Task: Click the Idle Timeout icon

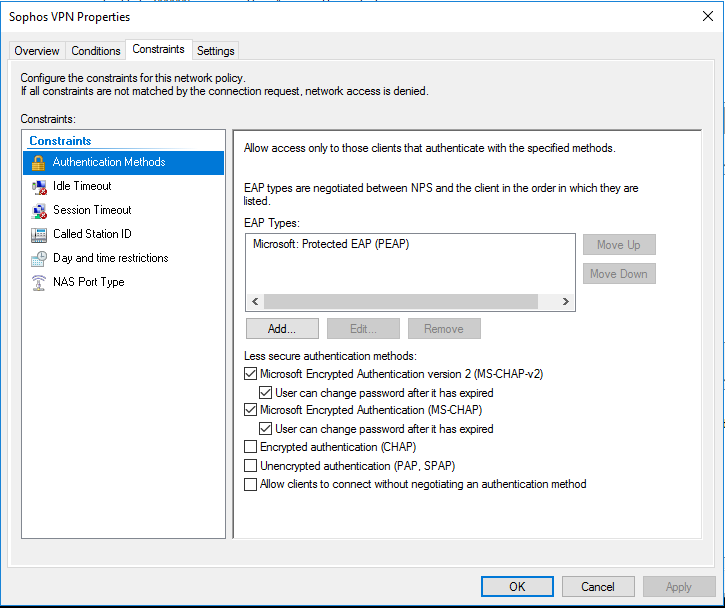Action: coord(39,186)
